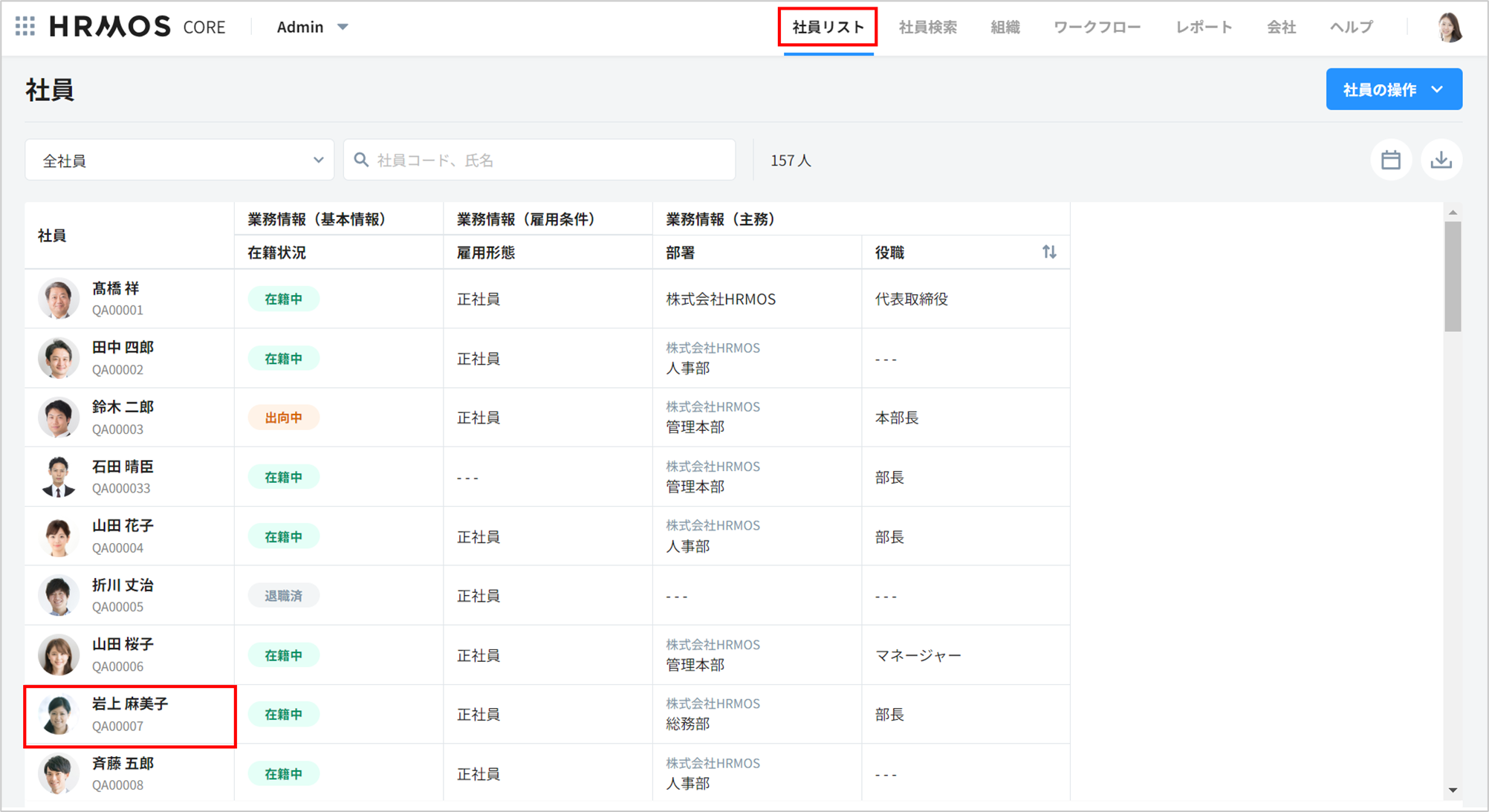Click the download list icon
Image resolution: width=1489 pixels, height=812 pixels.
pyautogui.click(x=1441, y=160)
